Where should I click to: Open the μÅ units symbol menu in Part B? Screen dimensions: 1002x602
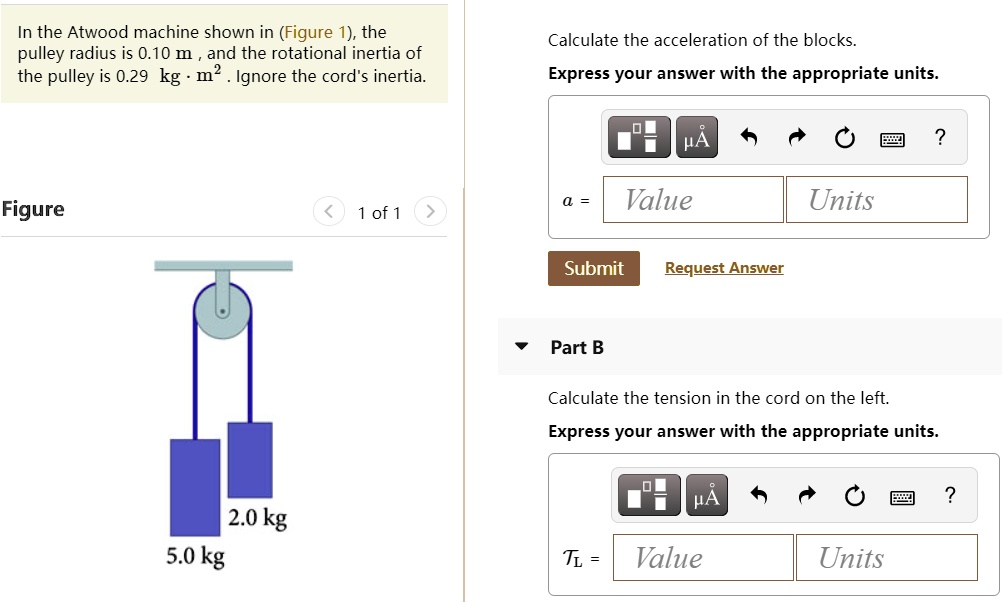coord(706,494)
